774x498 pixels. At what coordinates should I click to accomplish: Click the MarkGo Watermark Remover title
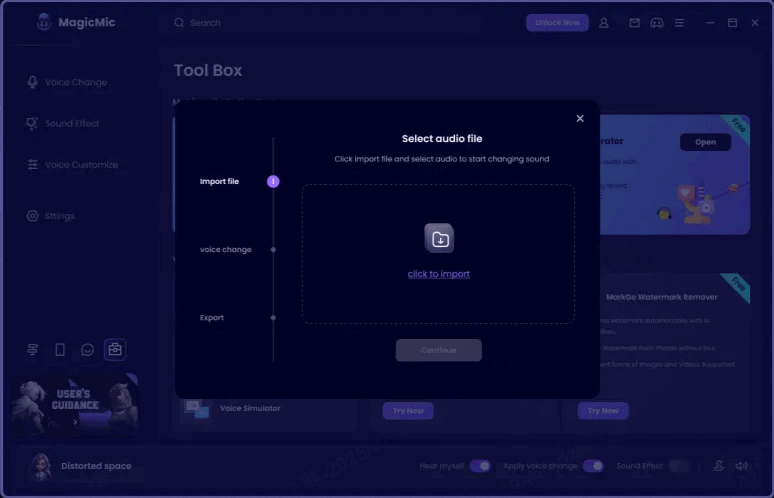tap(661, 297)
